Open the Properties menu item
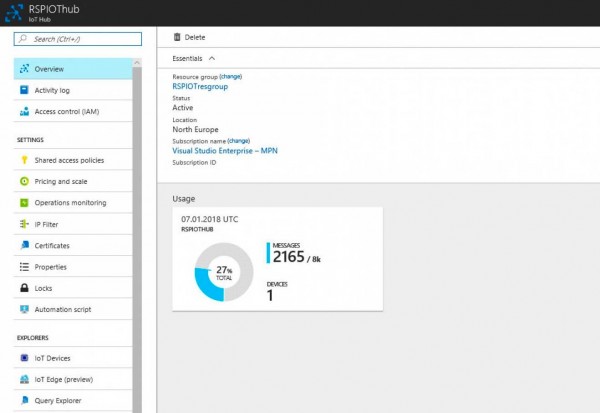600x413 pixels. [50, 267]
